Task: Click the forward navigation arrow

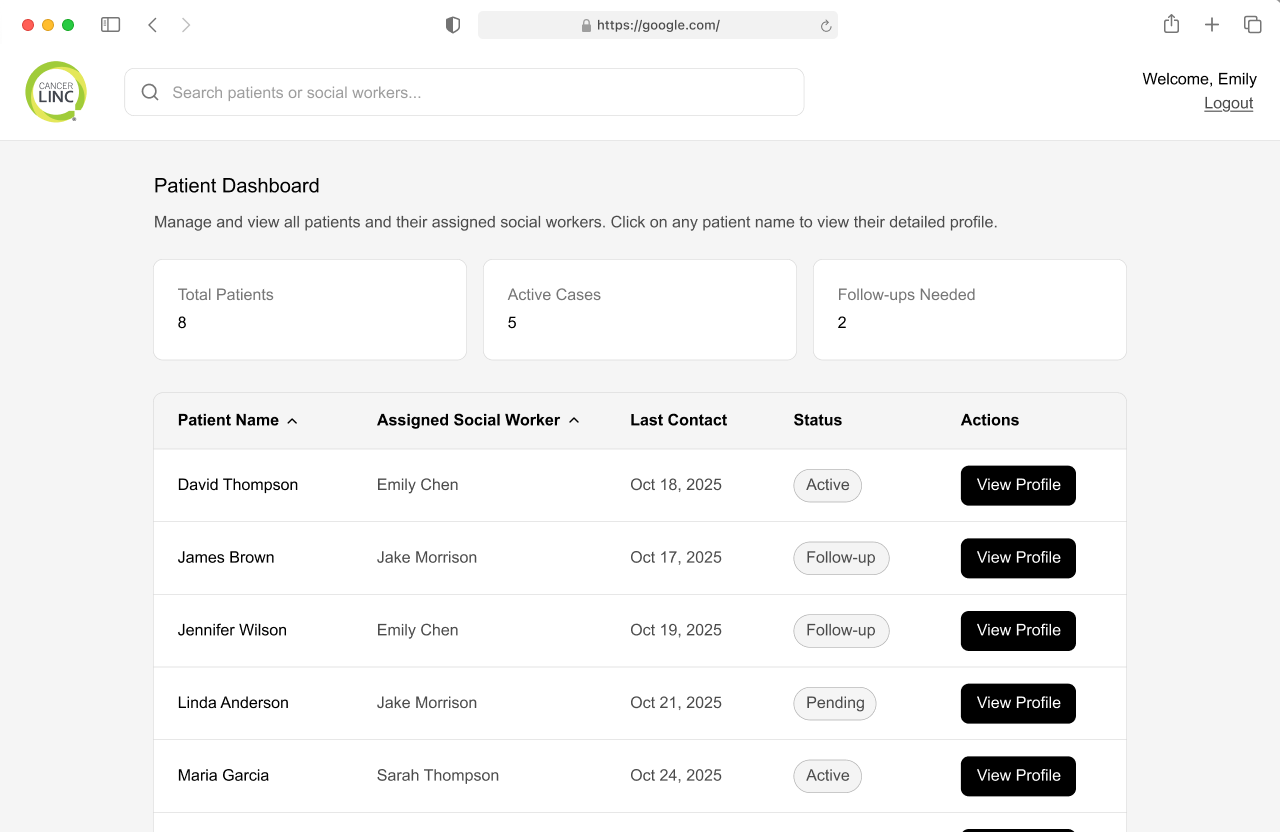Action: tap(186, 23)
